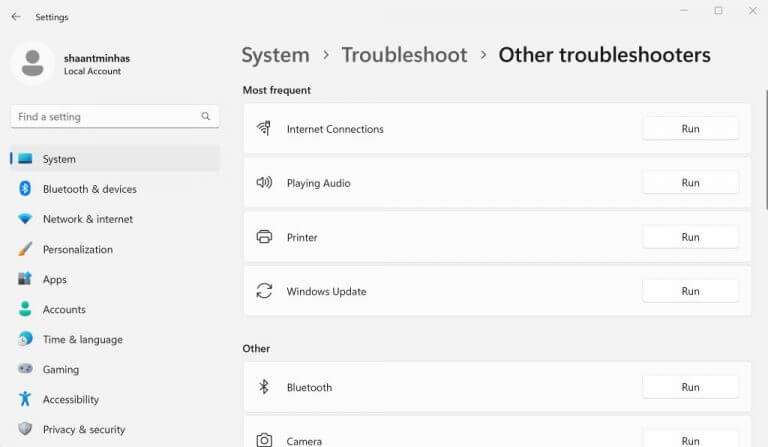
Task: Click the Internet Connections label
Action: click(x=335, y=129)
